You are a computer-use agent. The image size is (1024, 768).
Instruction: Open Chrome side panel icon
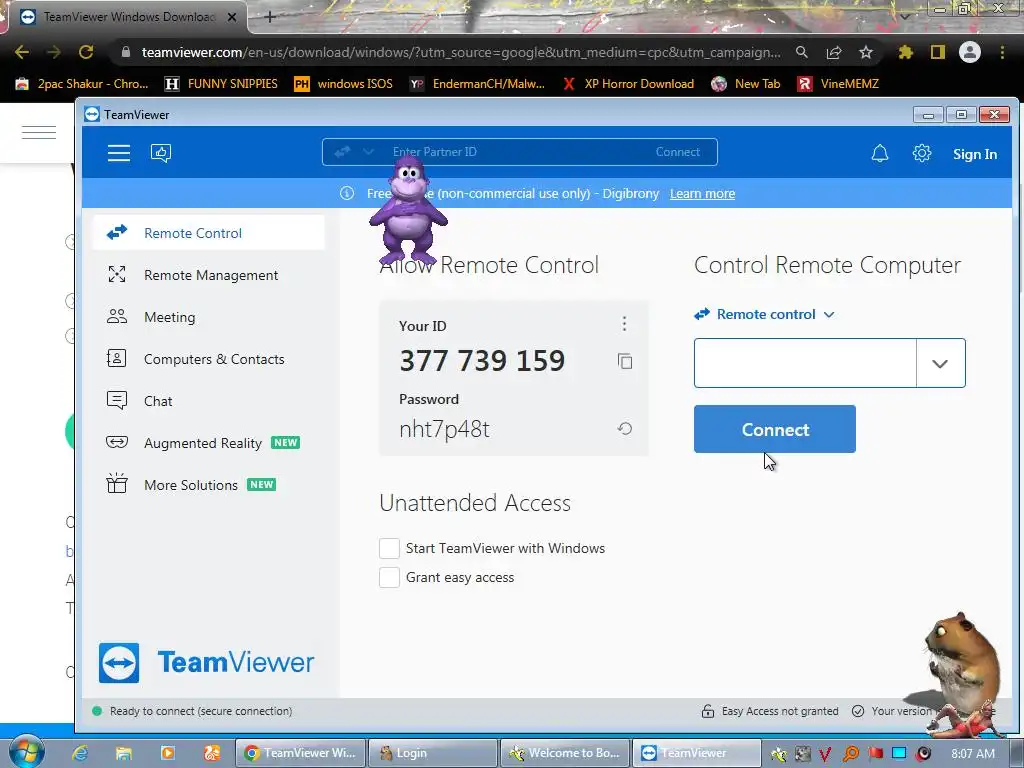pos(938,52)
